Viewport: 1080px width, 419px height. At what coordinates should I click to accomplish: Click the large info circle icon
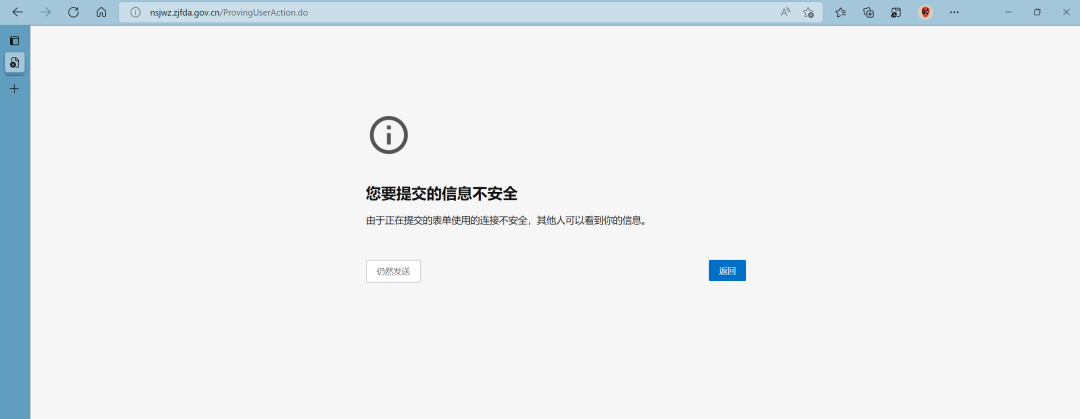coord(389,134)
